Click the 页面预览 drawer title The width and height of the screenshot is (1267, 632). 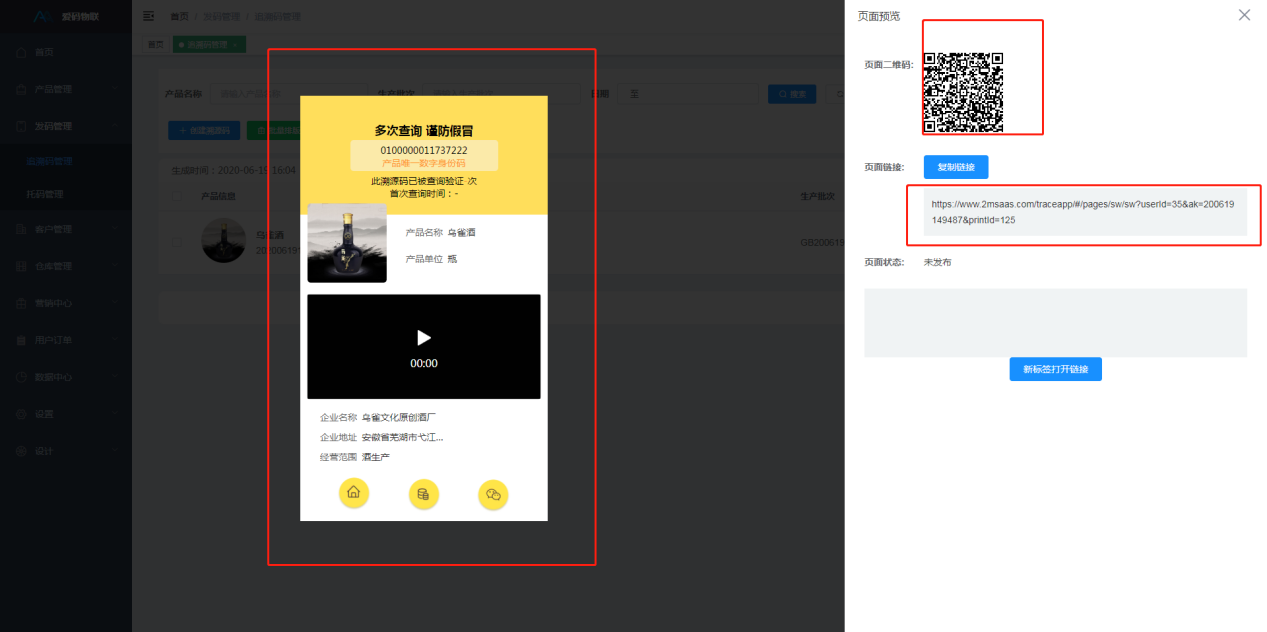(879, 16)
